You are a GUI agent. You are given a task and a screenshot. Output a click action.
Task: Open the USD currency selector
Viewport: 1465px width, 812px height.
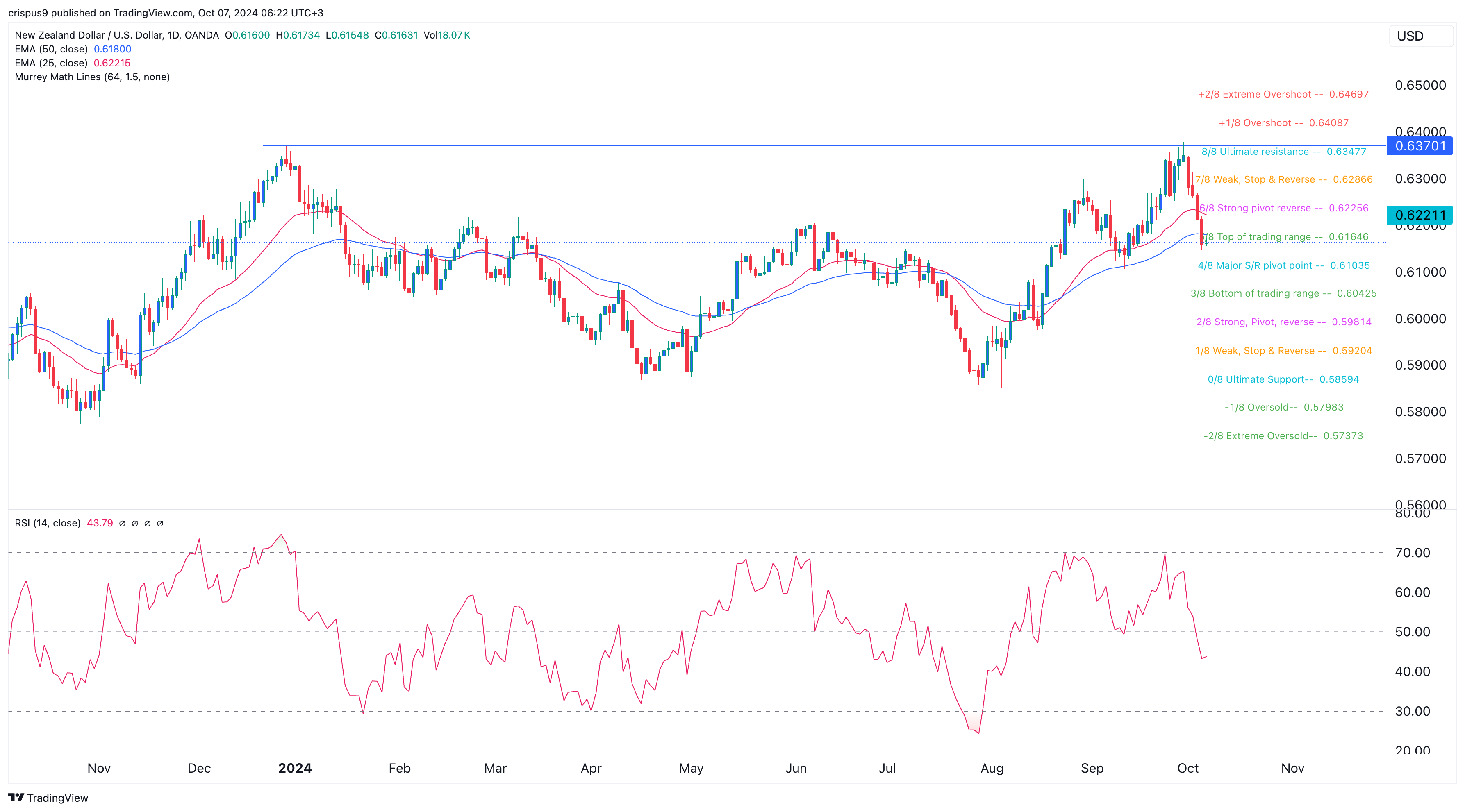1421,36
